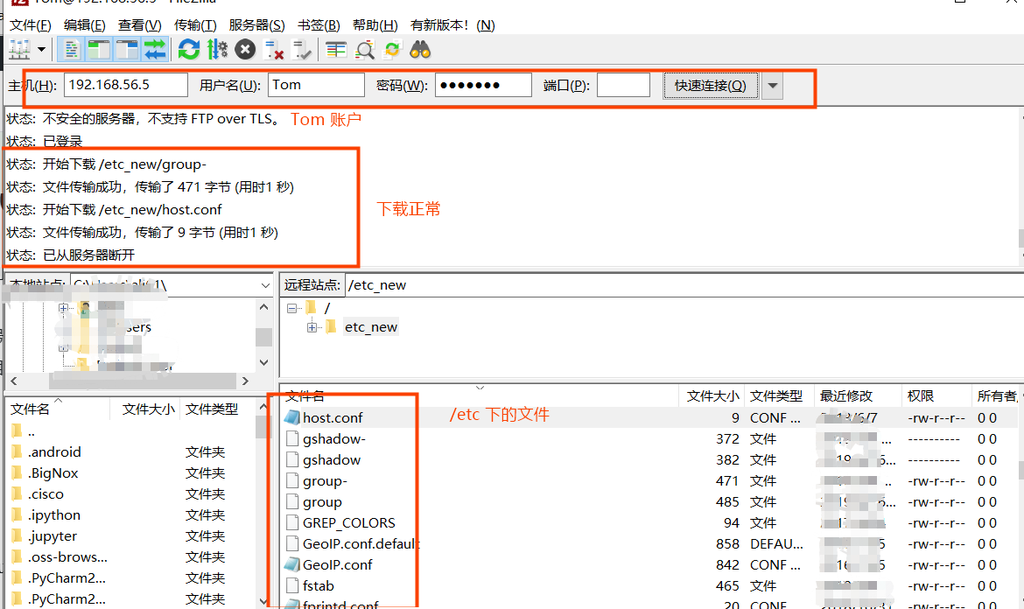The height and width of the screenshot is (609, 1024).
Task: Click the refresh file lists icon
Action: point(188,49)
